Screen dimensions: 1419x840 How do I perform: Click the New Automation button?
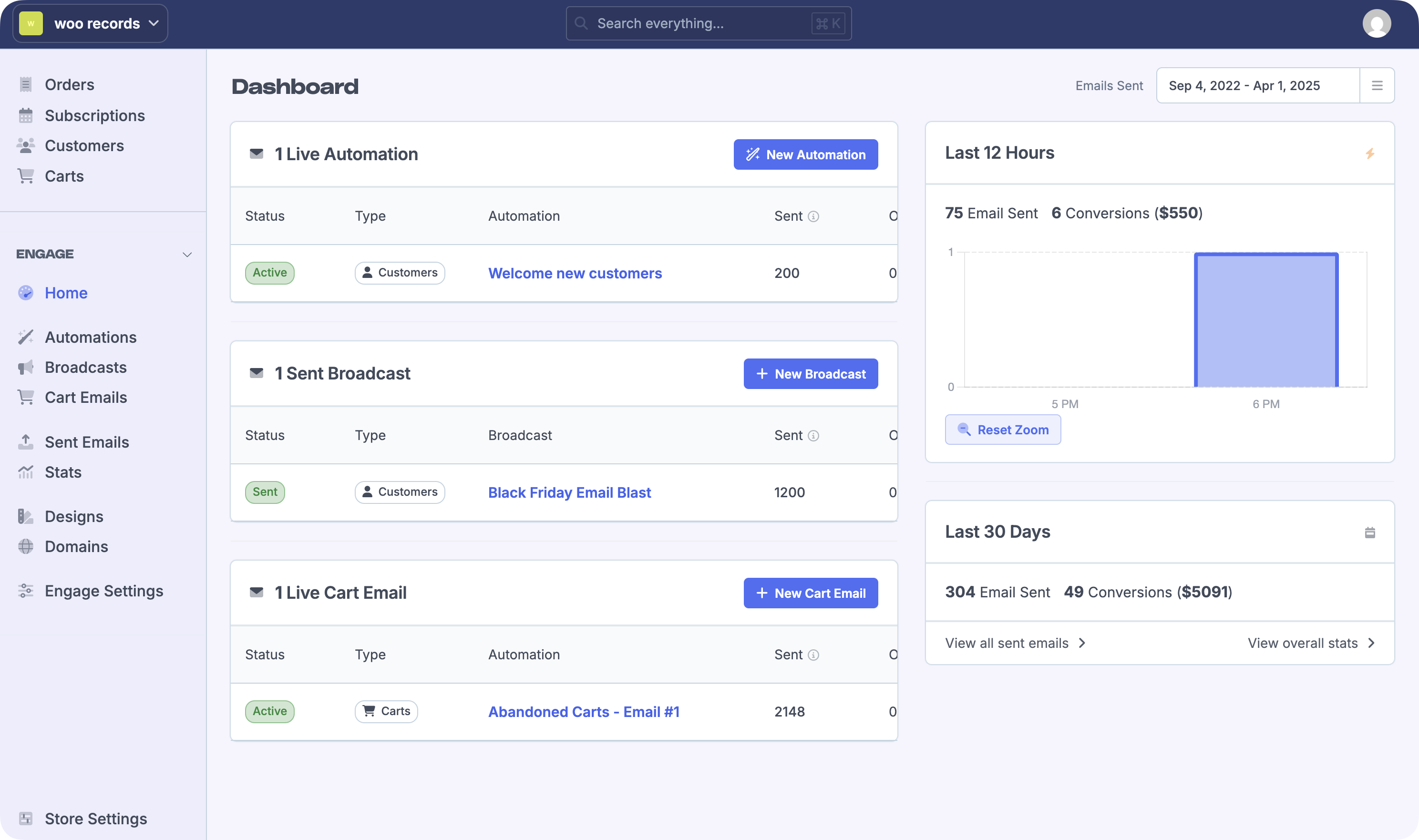click(805, 154)
